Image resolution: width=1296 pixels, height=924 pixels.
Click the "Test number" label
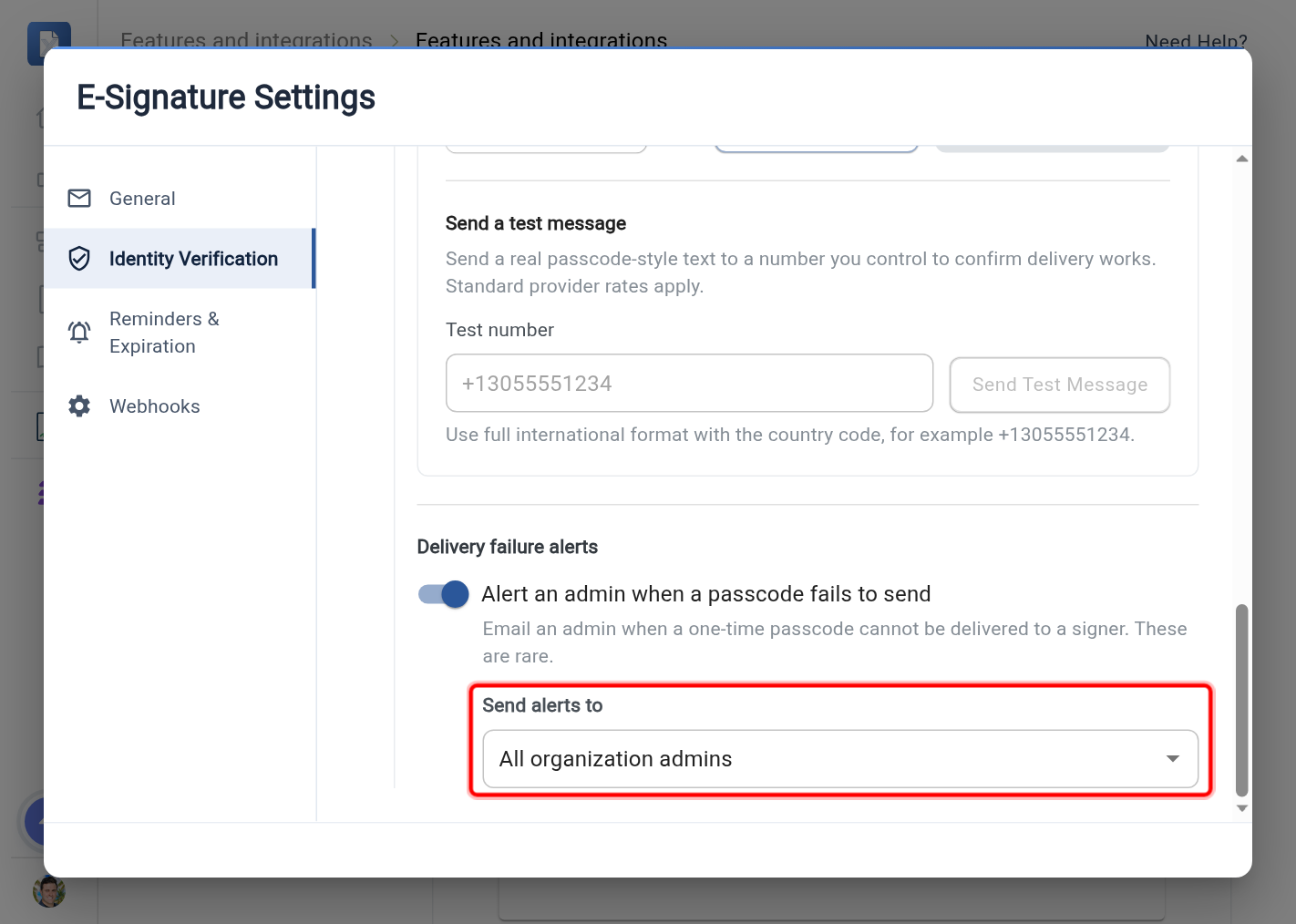499,330
